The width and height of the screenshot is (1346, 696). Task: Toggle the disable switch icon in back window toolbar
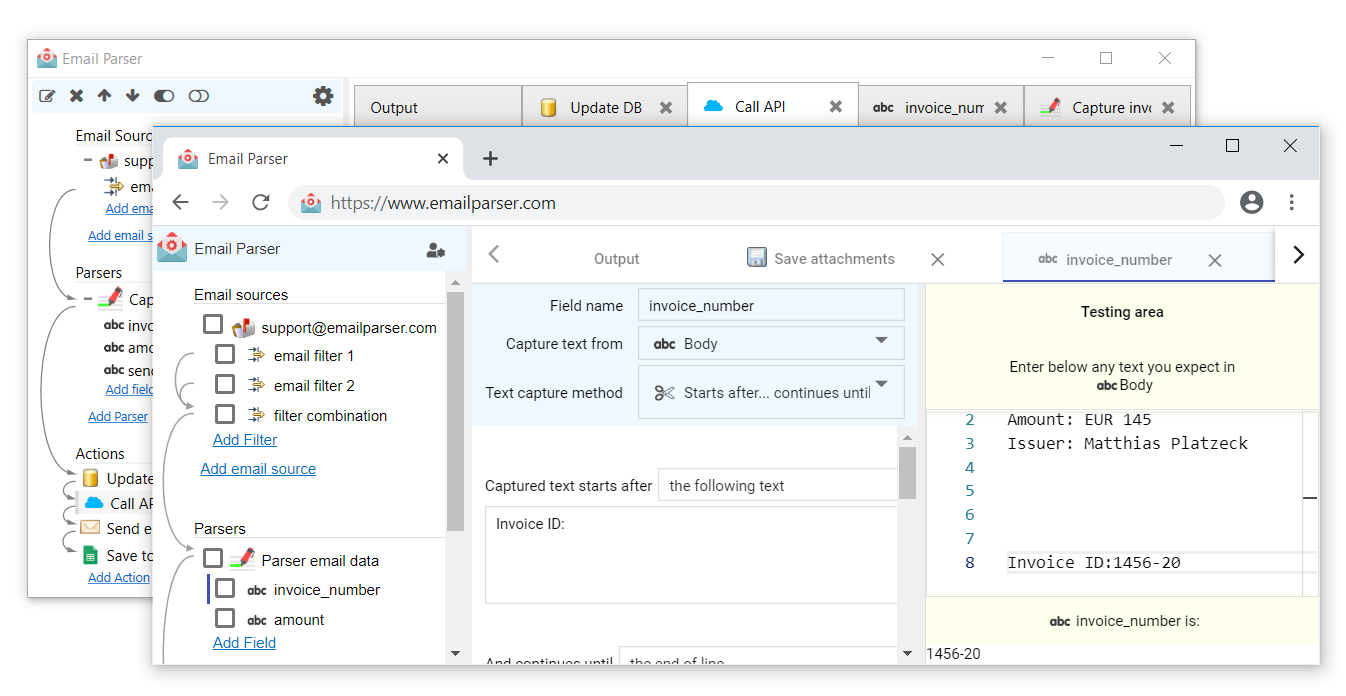pyautogui.click(x=198, y=96)
